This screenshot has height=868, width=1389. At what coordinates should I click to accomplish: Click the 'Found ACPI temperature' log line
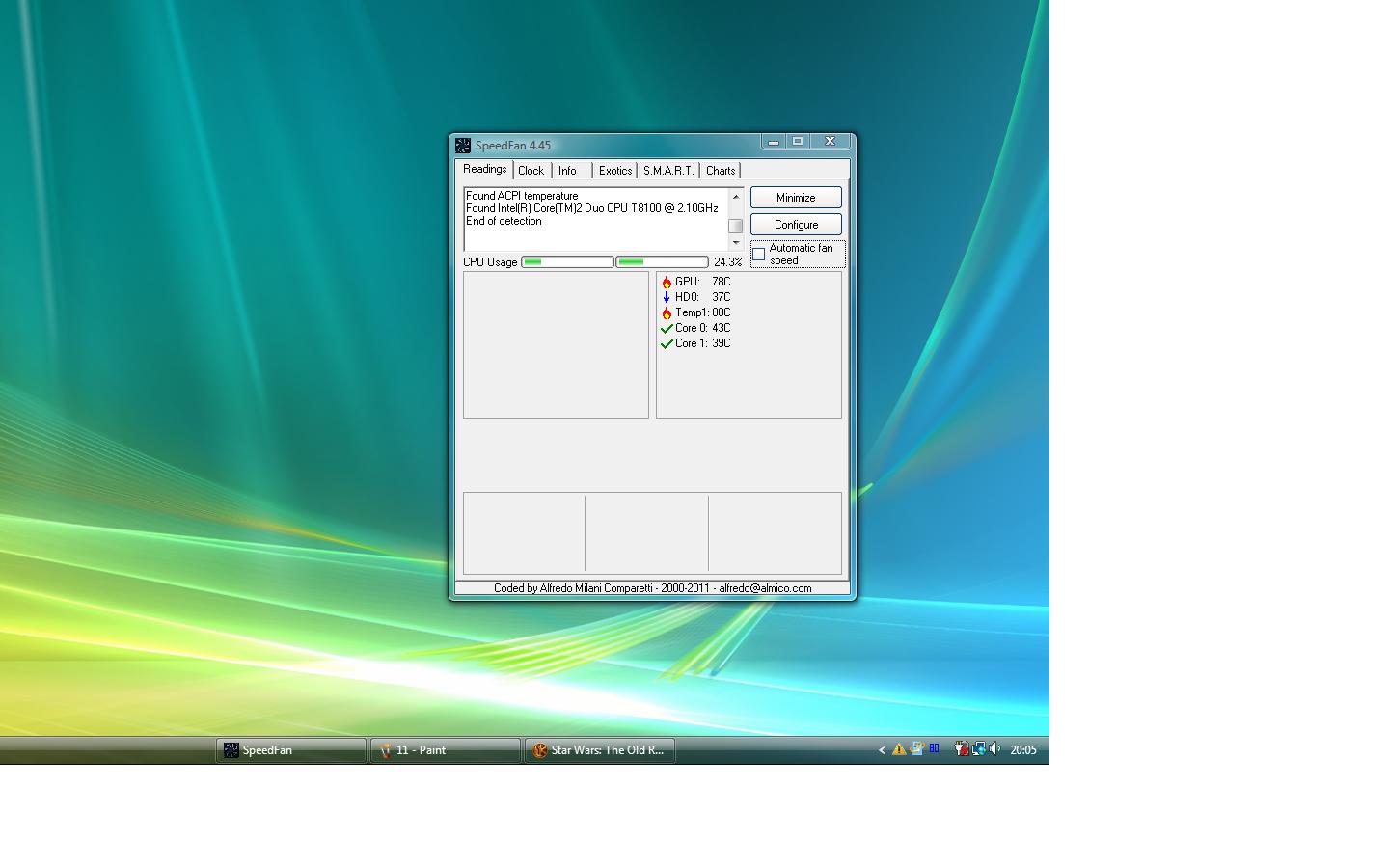pos(522,196)
